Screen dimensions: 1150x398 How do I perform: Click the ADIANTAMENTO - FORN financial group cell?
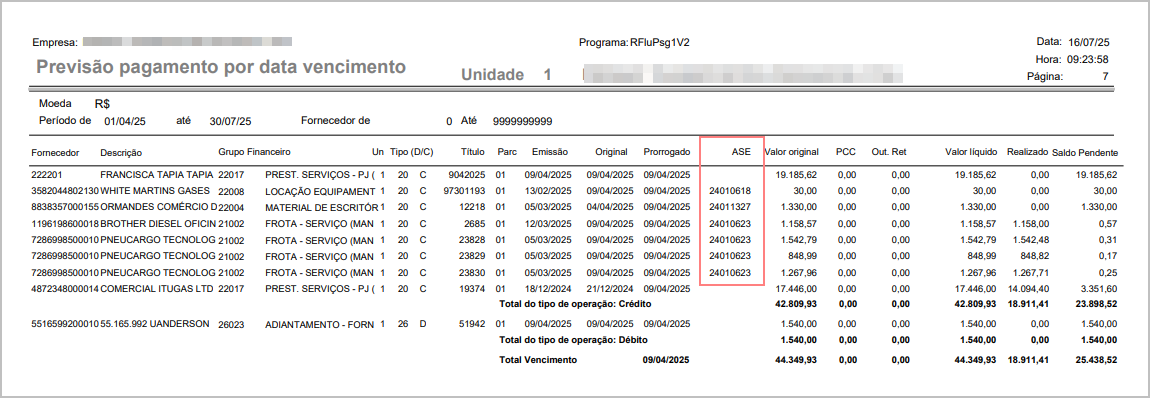(321, 323)
